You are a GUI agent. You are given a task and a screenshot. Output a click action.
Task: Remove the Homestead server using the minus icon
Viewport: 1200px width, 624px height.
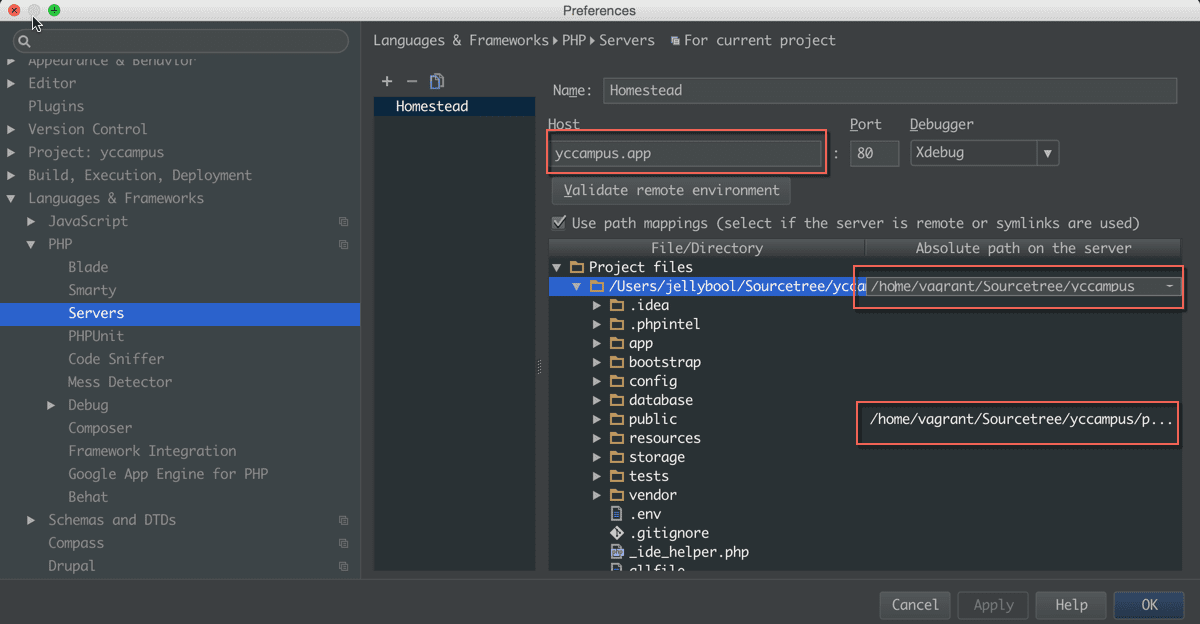(414, 81)
